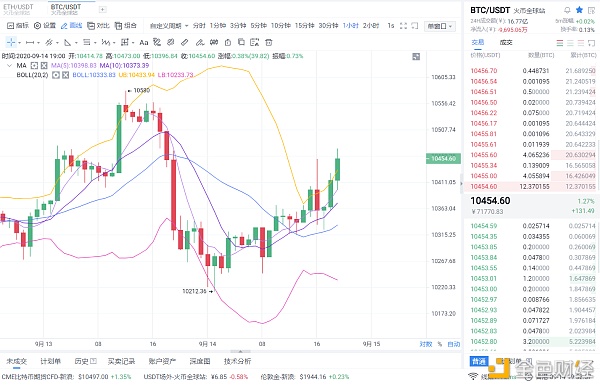Select the wave pattern drawing tool
600x385 pixels.
click(106, 42)
